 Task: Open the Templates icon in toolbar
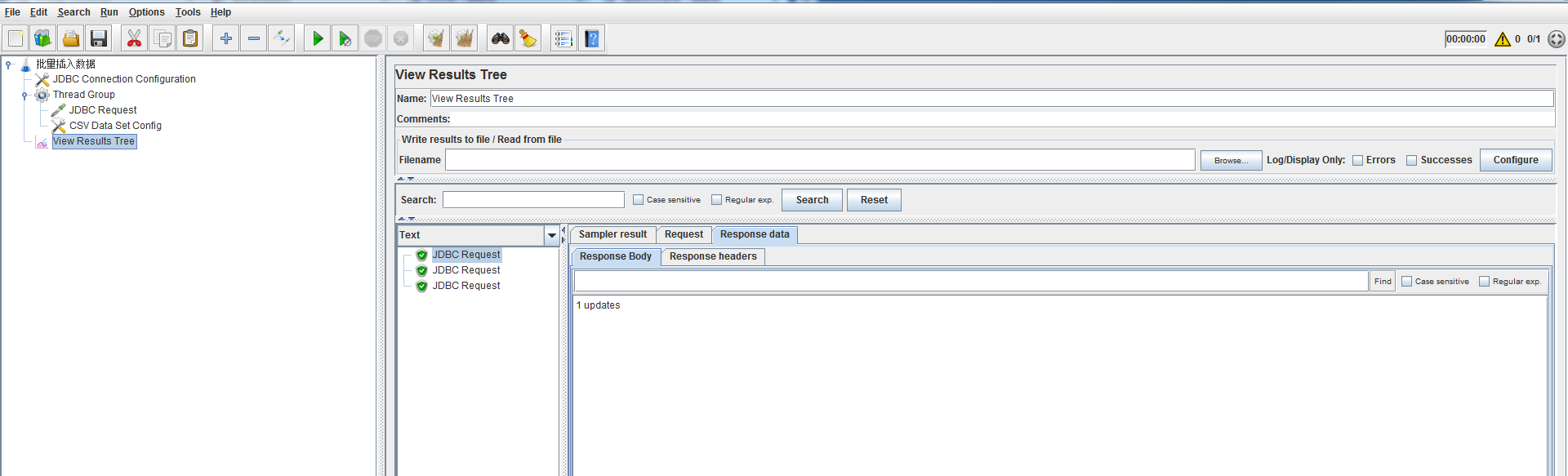click(43, 38)
